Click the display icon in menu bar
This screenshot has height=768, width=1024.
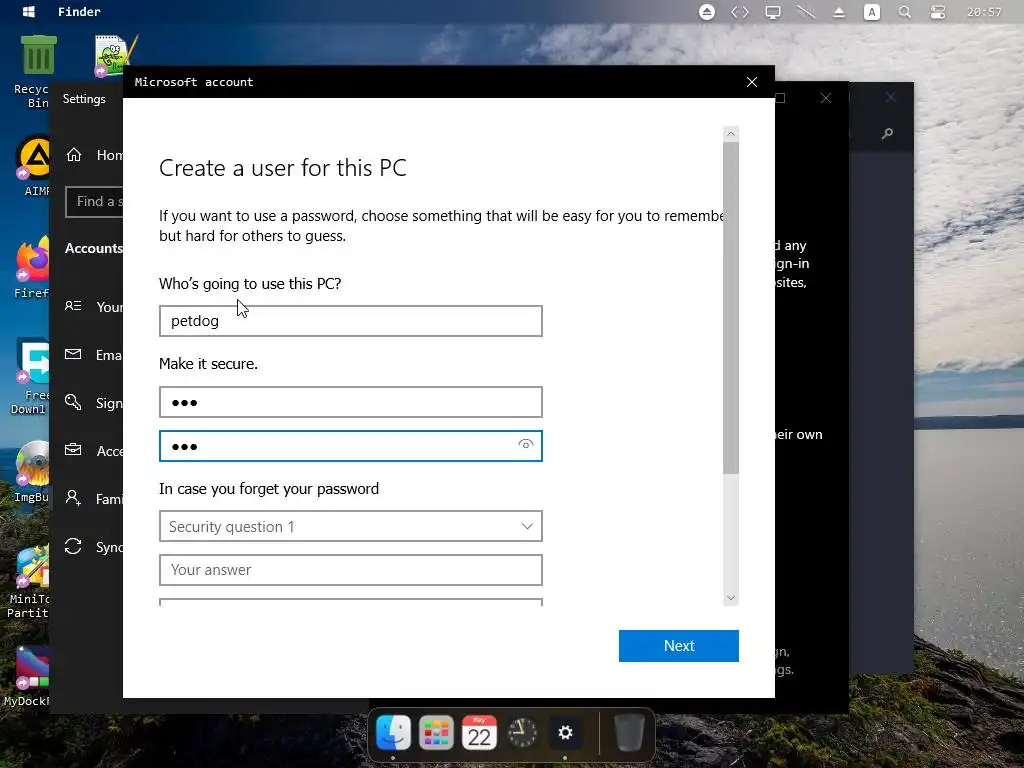773,12
